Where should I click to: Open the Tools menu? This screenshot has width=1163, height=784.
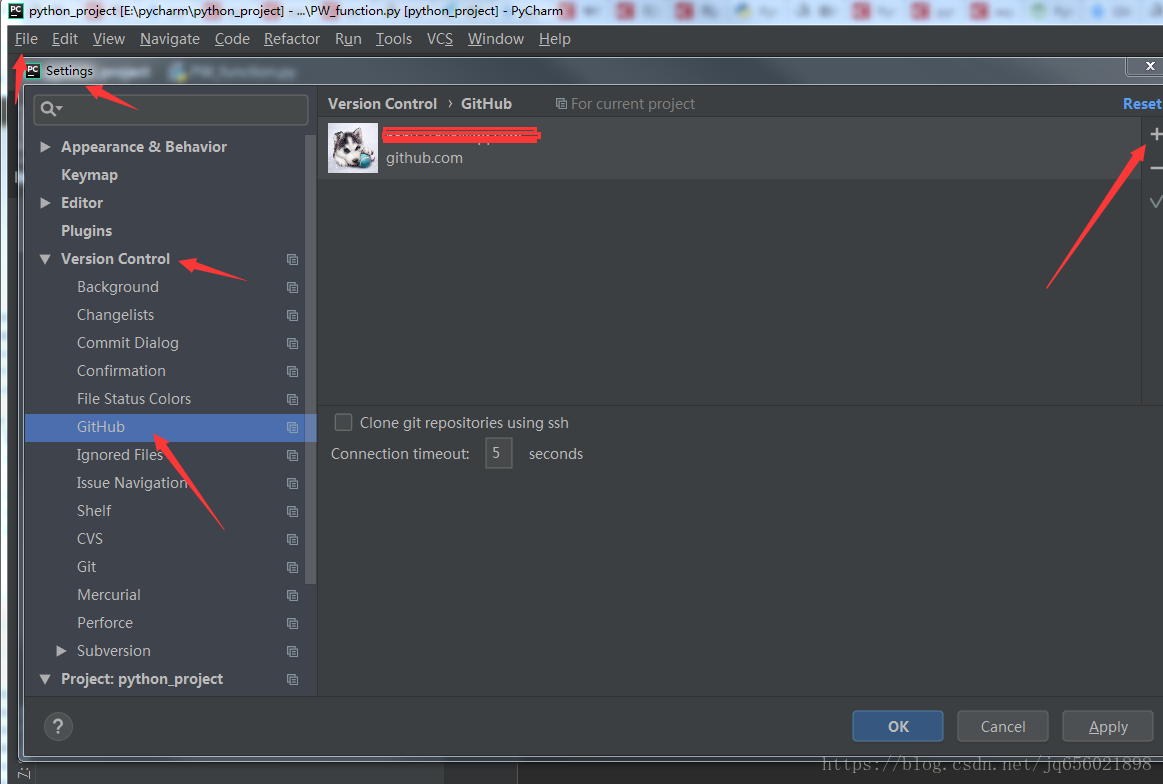394,39
